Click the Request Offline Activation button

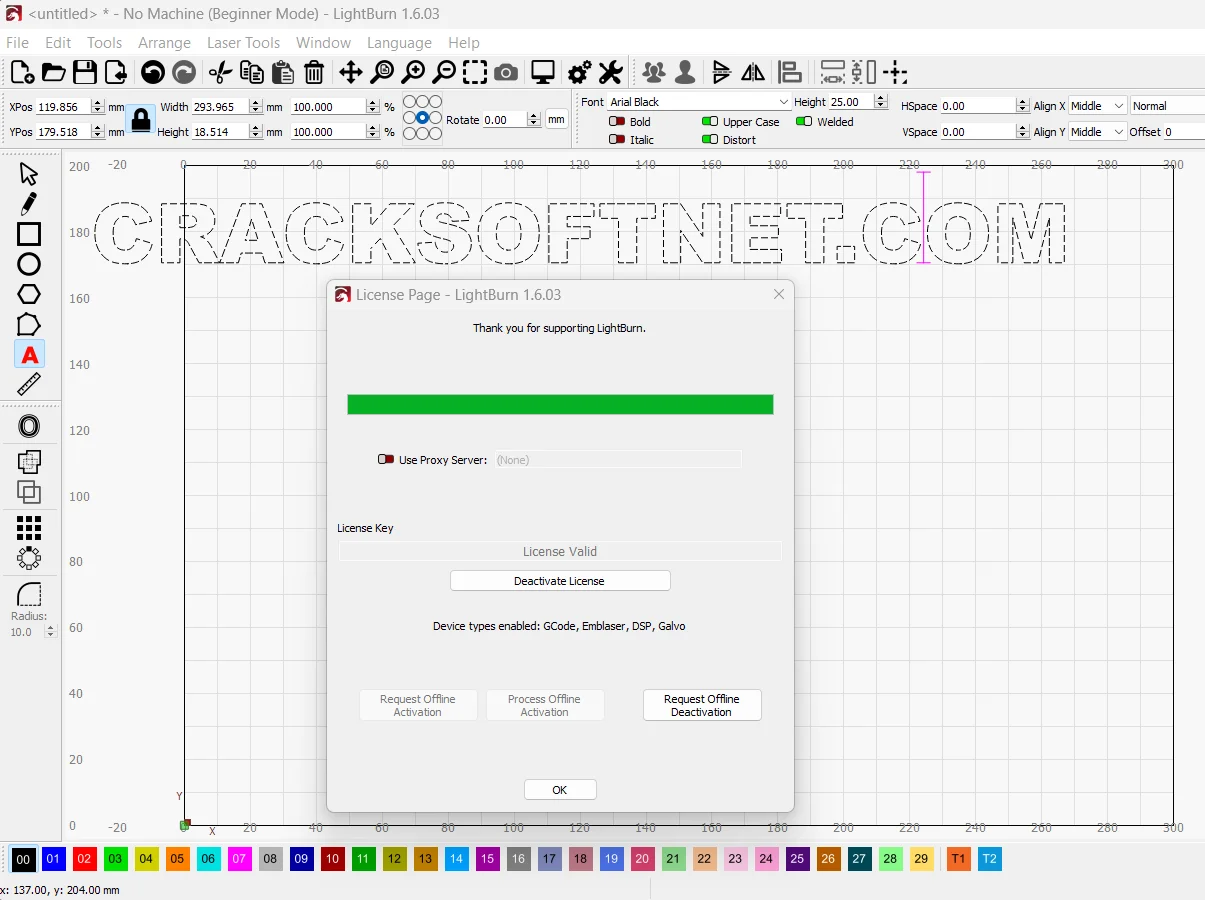[x=418, y=705]
